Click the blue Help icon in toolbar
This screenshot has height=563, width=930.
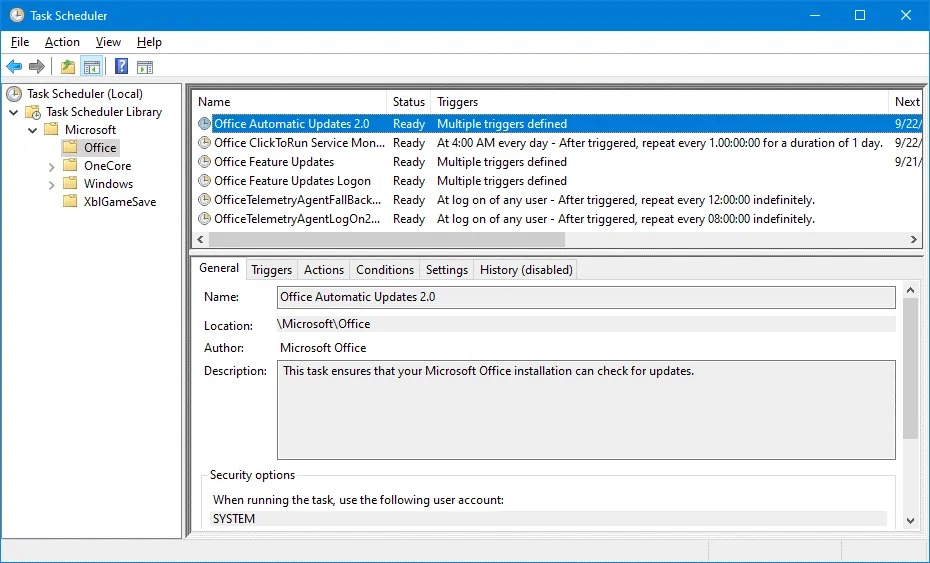[x=121, y=67]
